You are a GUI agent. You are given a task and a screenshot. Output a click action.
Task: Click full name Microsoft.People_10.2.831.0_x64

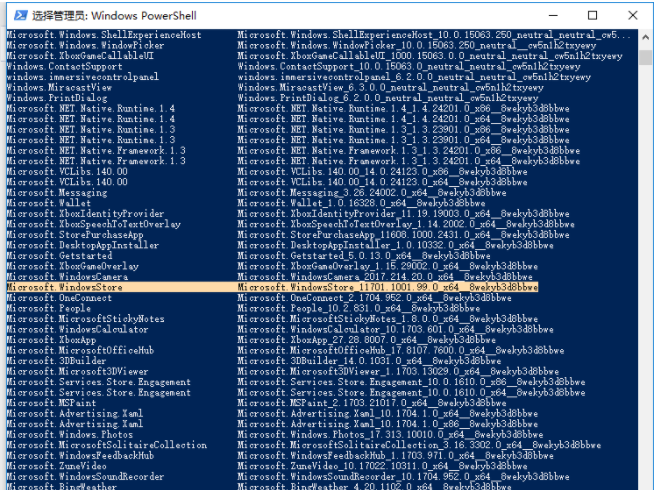pos(359,308)
